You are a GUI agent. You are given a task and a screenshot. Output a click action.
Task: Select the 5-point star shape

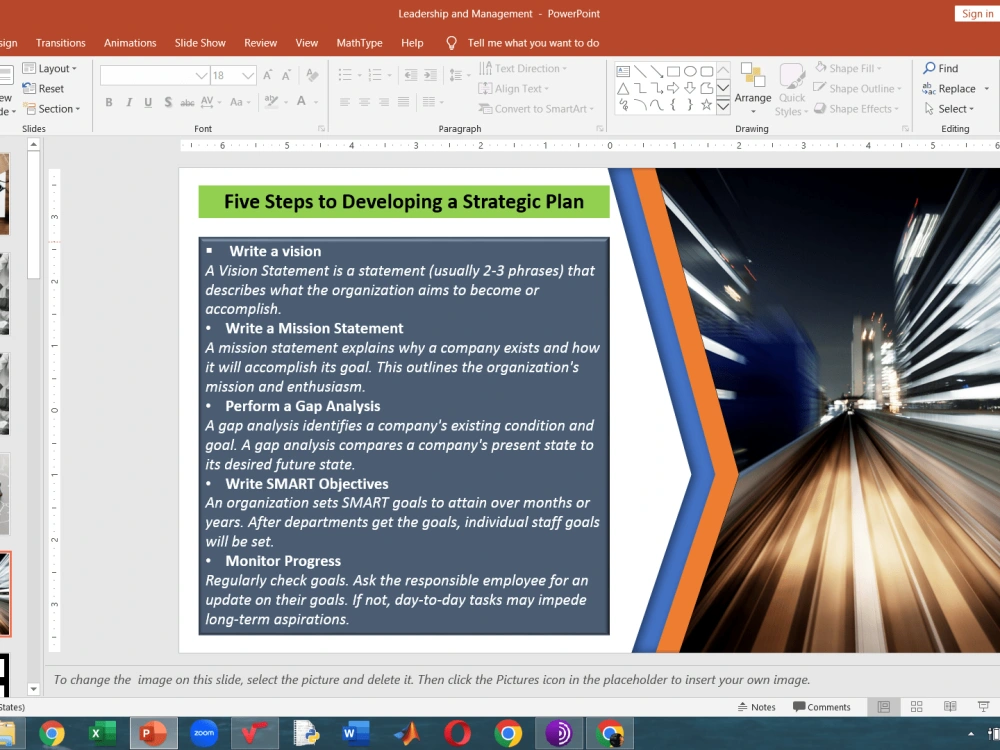[707, 105]
